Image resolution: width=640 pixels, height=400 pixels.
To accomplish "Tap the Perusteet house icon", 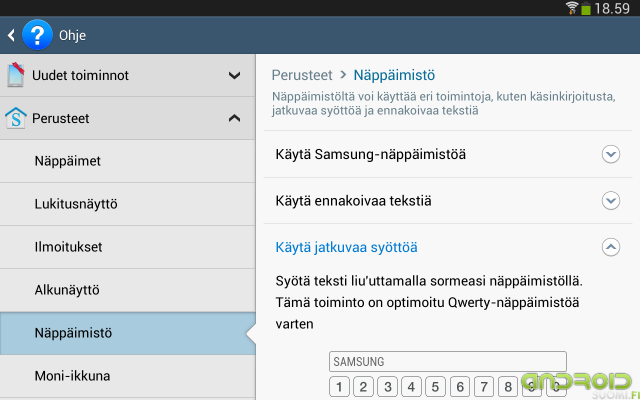I will [x=16, y=118].
